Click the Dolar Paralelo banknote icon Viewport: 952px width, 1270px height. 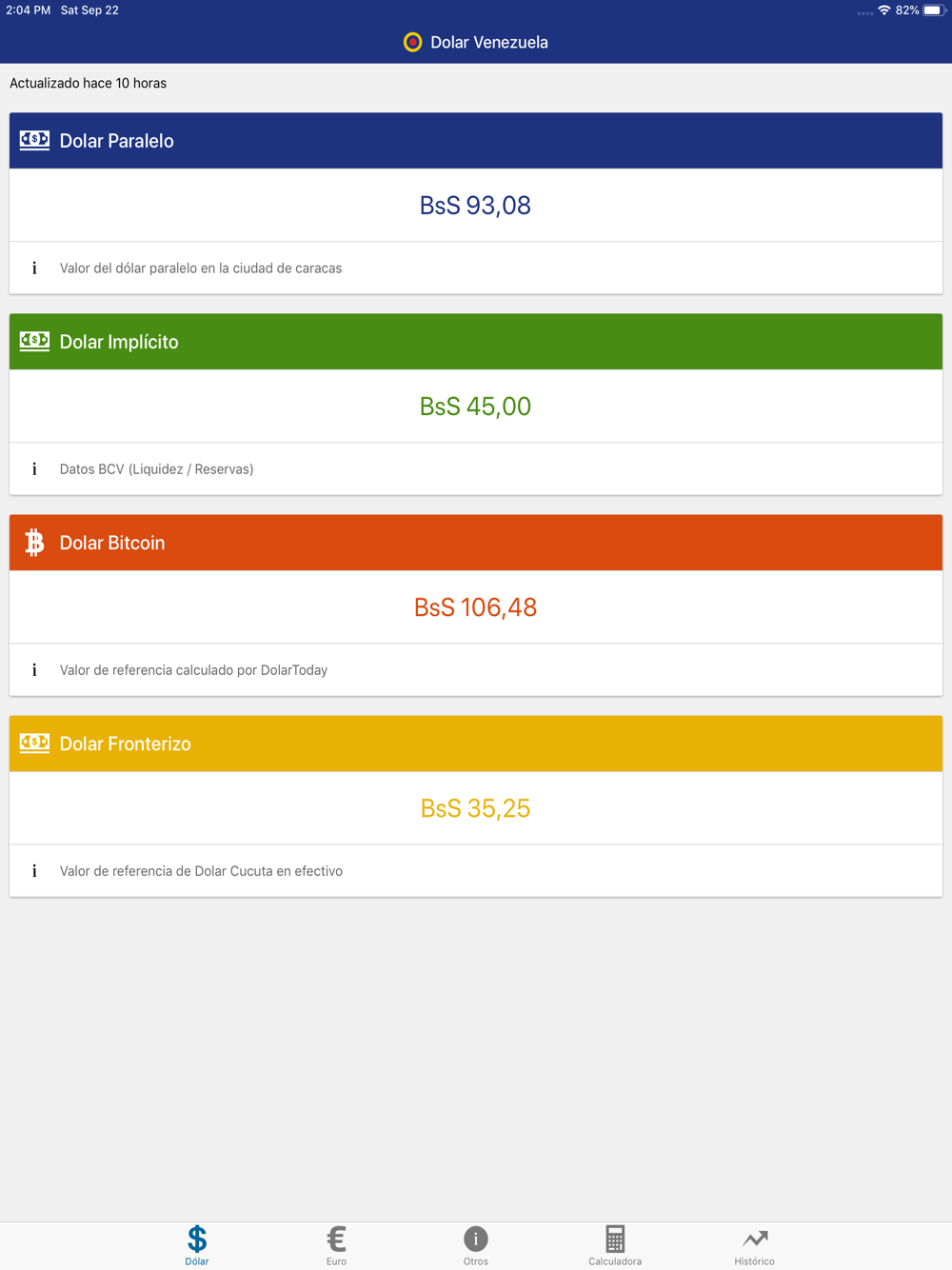(x=34, y=140)
